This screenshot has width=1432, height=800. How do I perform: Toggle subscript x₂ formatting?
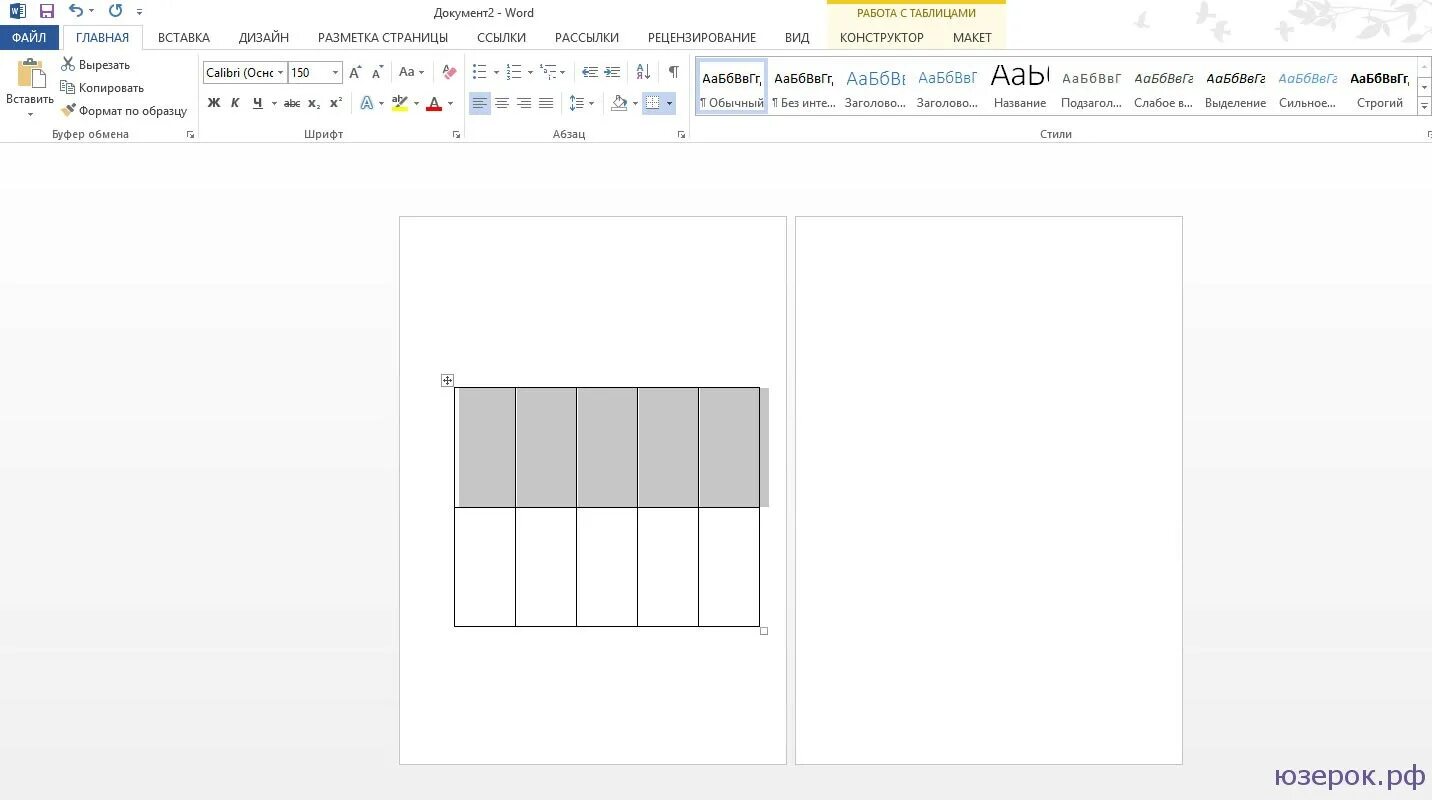(314, 103)
